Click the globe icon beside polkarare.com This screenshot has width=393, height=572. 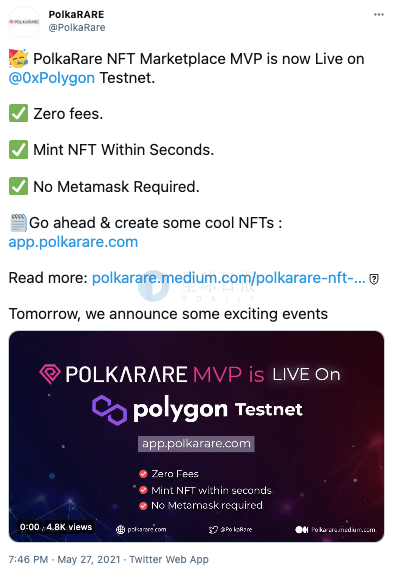point(120,530)
